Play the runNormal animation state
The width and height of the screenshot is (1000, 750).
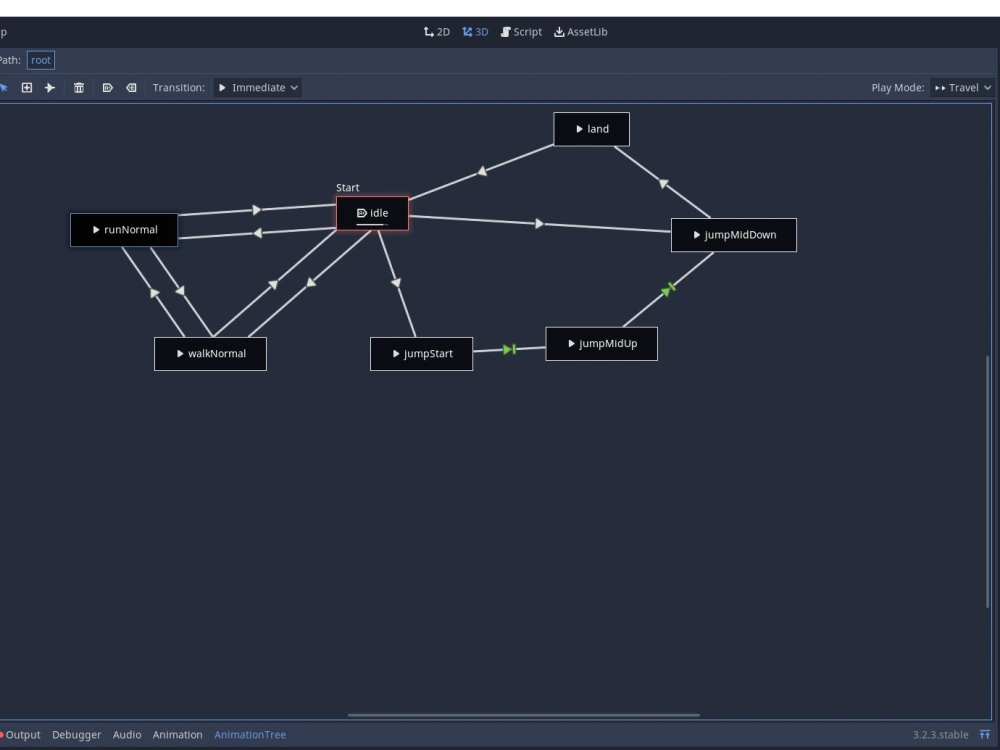96,229
